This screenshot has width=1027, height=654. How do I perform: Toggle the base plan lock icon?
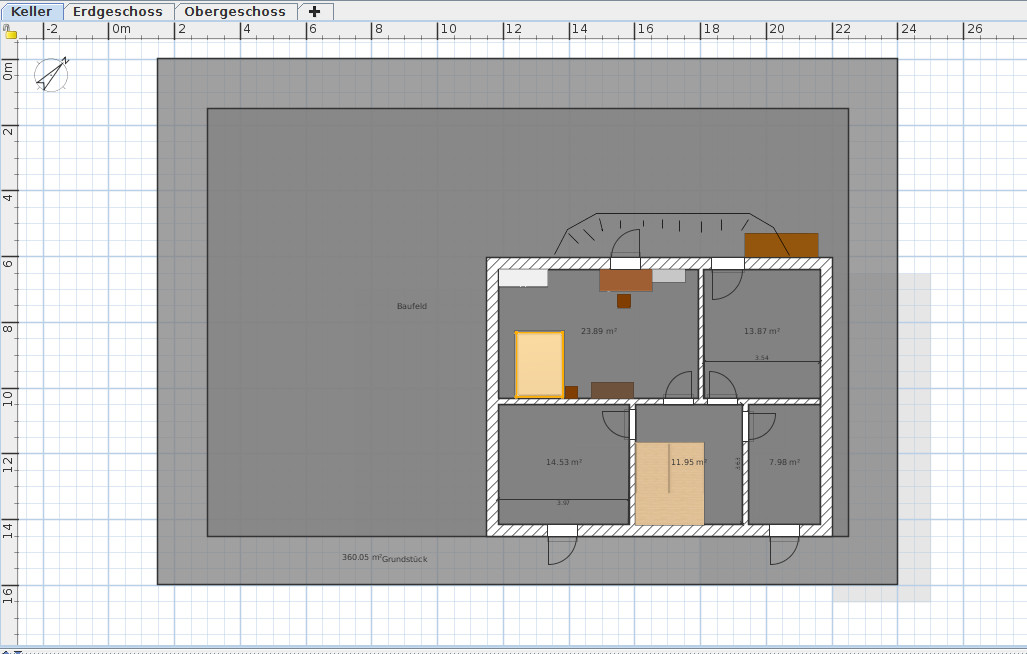click(10, 33)
